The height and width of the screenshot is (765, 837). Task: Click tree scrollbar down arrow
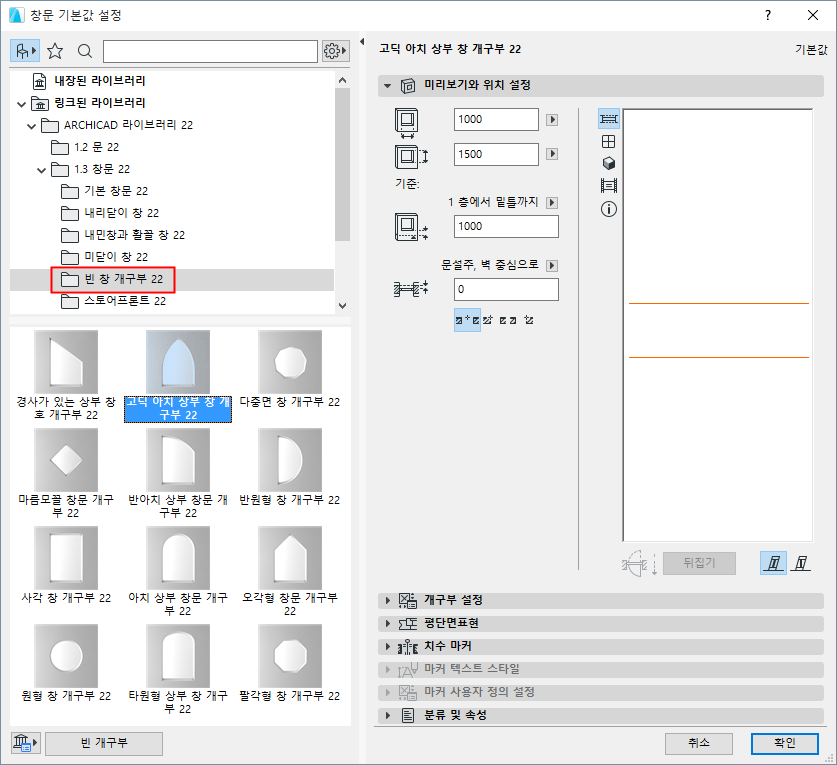click(x=343, y=306)
